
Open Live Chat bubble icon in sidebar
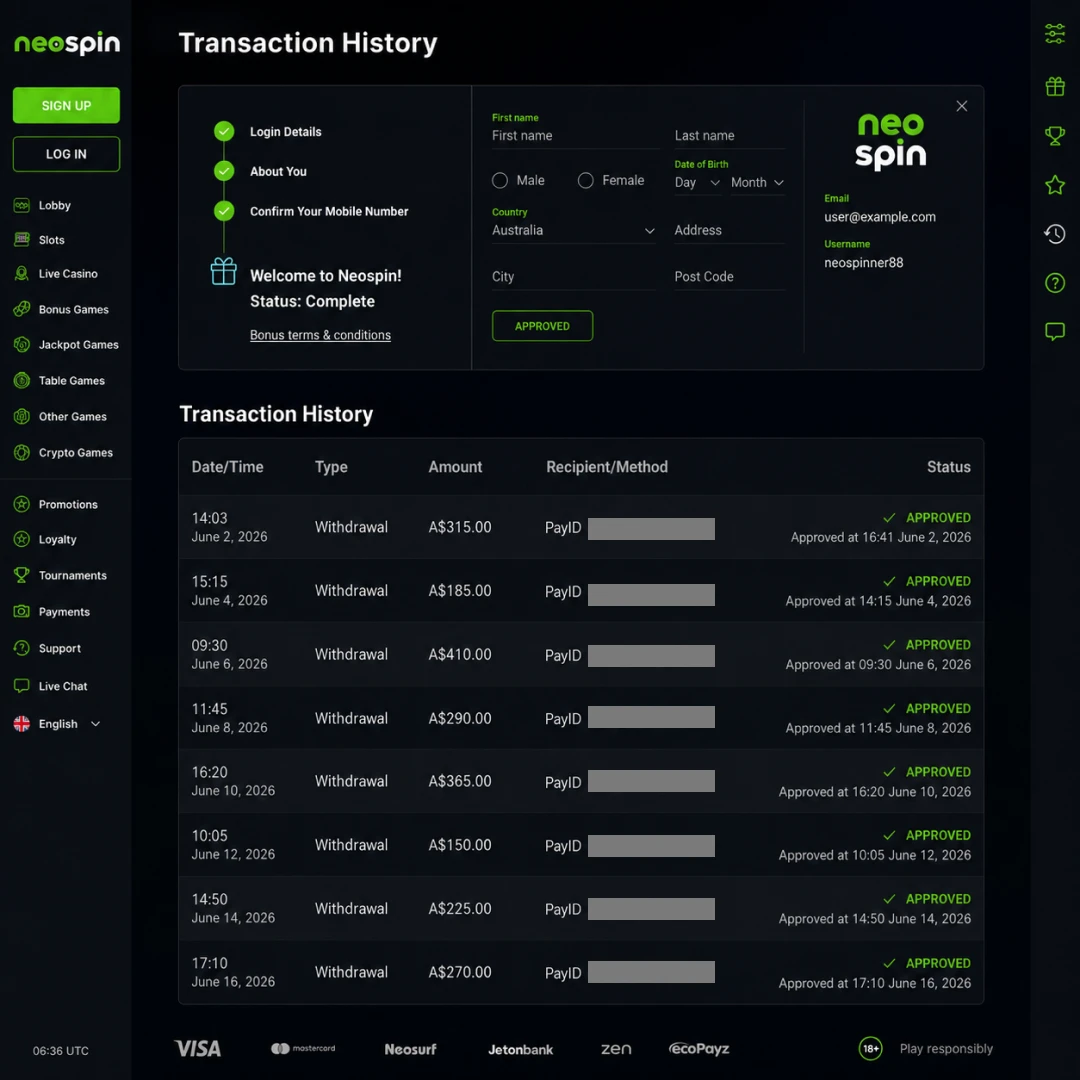pos(21,686)
